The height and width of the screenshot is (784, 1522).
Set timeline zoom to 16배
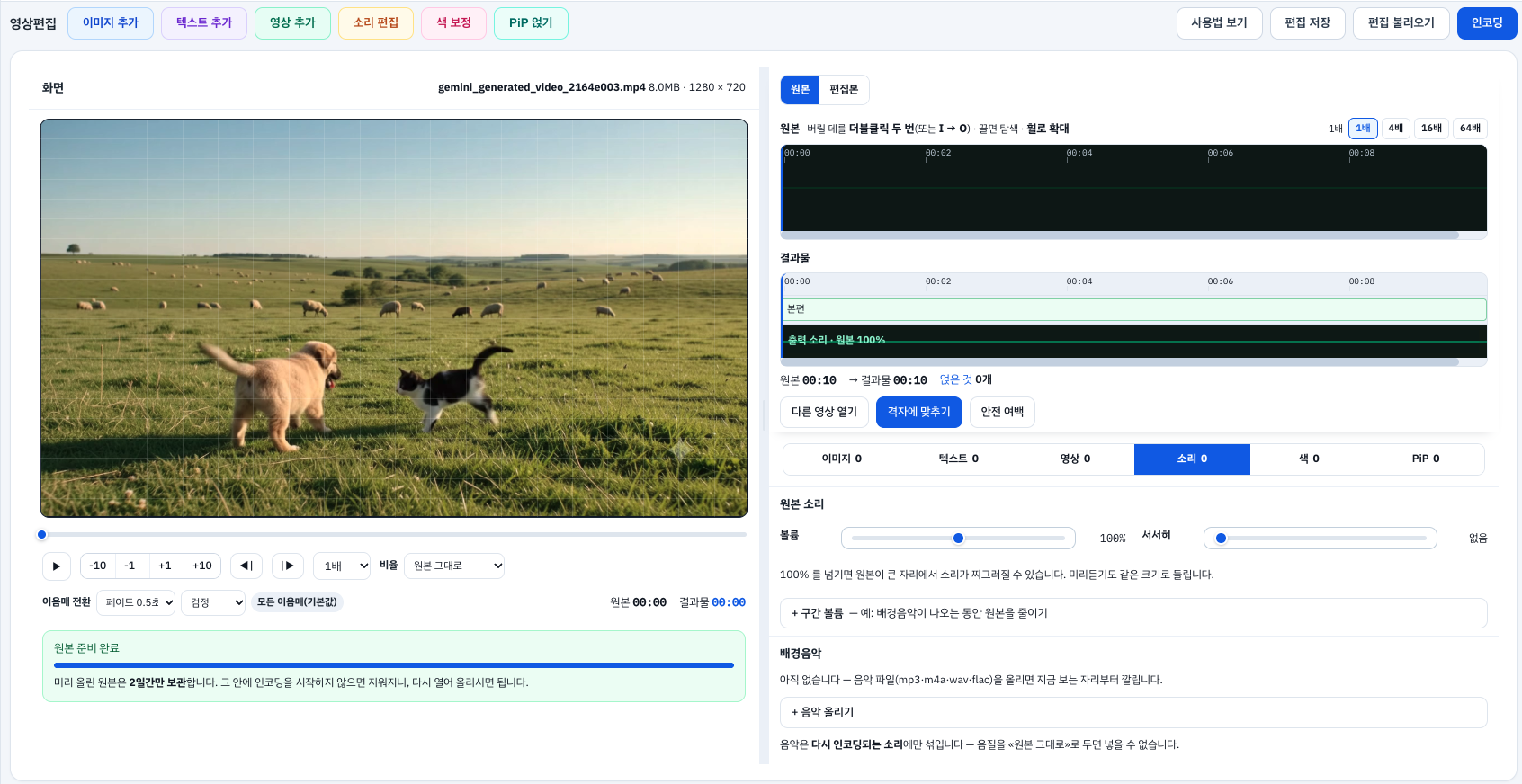1431,129
